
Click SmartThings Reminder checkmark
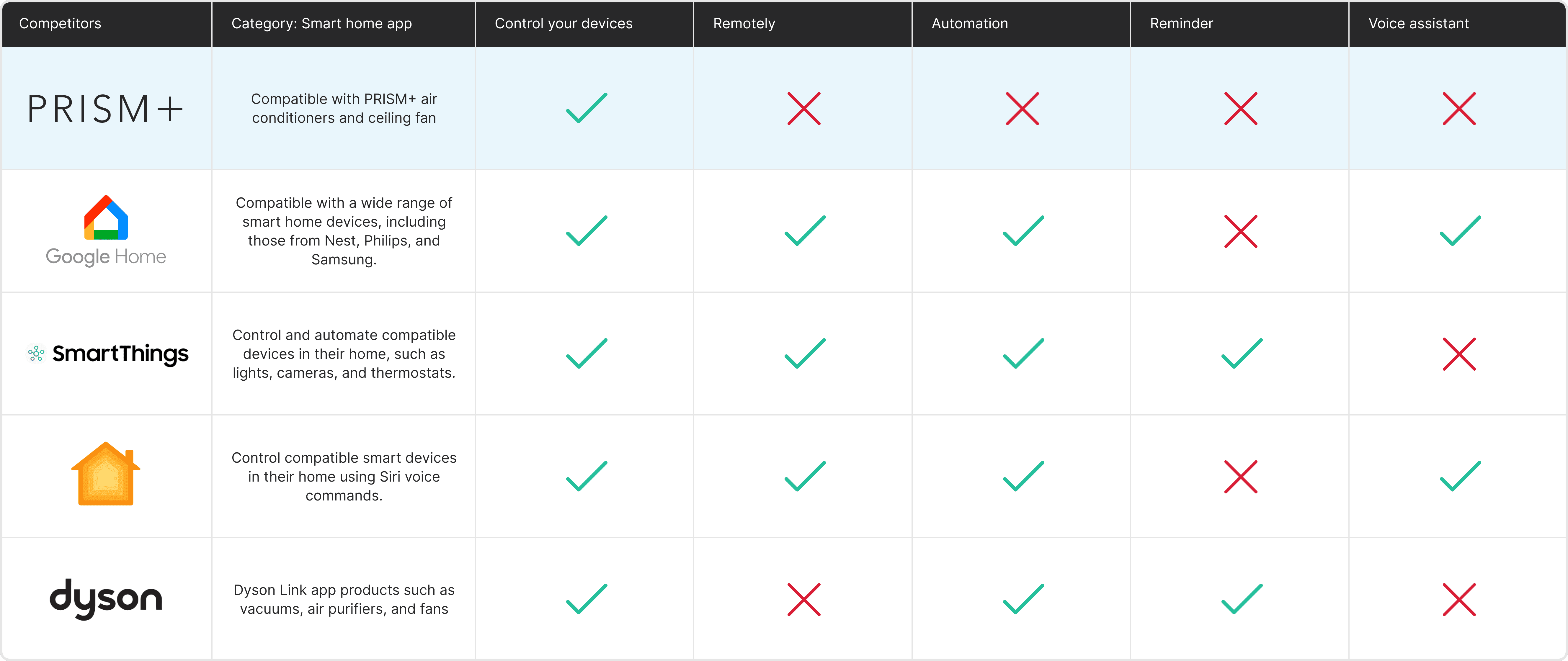[x=1242, y=354]
